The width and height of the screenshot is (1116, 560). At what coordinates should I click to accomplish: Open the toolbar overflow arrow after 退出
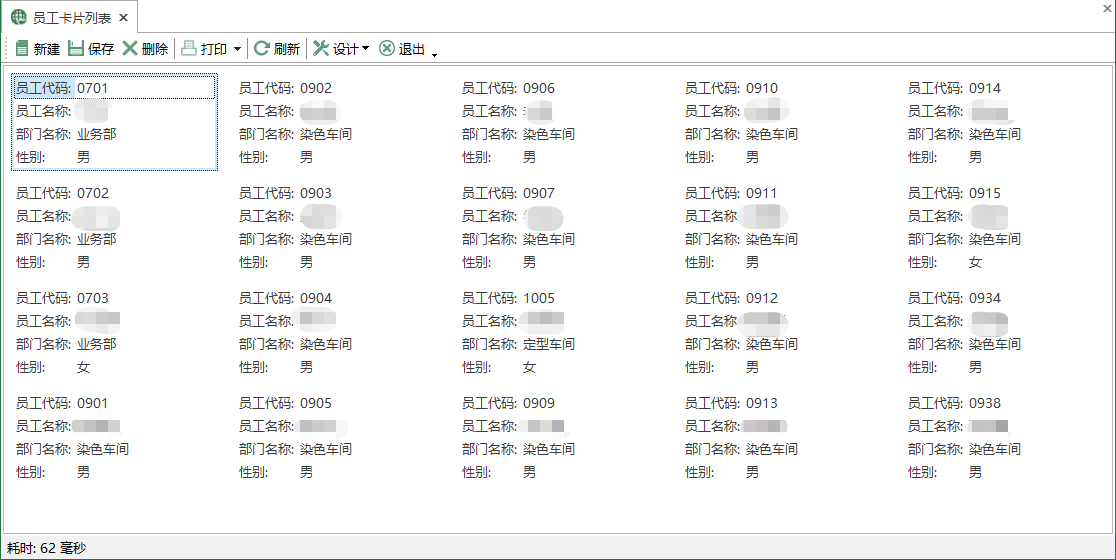tap(434, 54)
